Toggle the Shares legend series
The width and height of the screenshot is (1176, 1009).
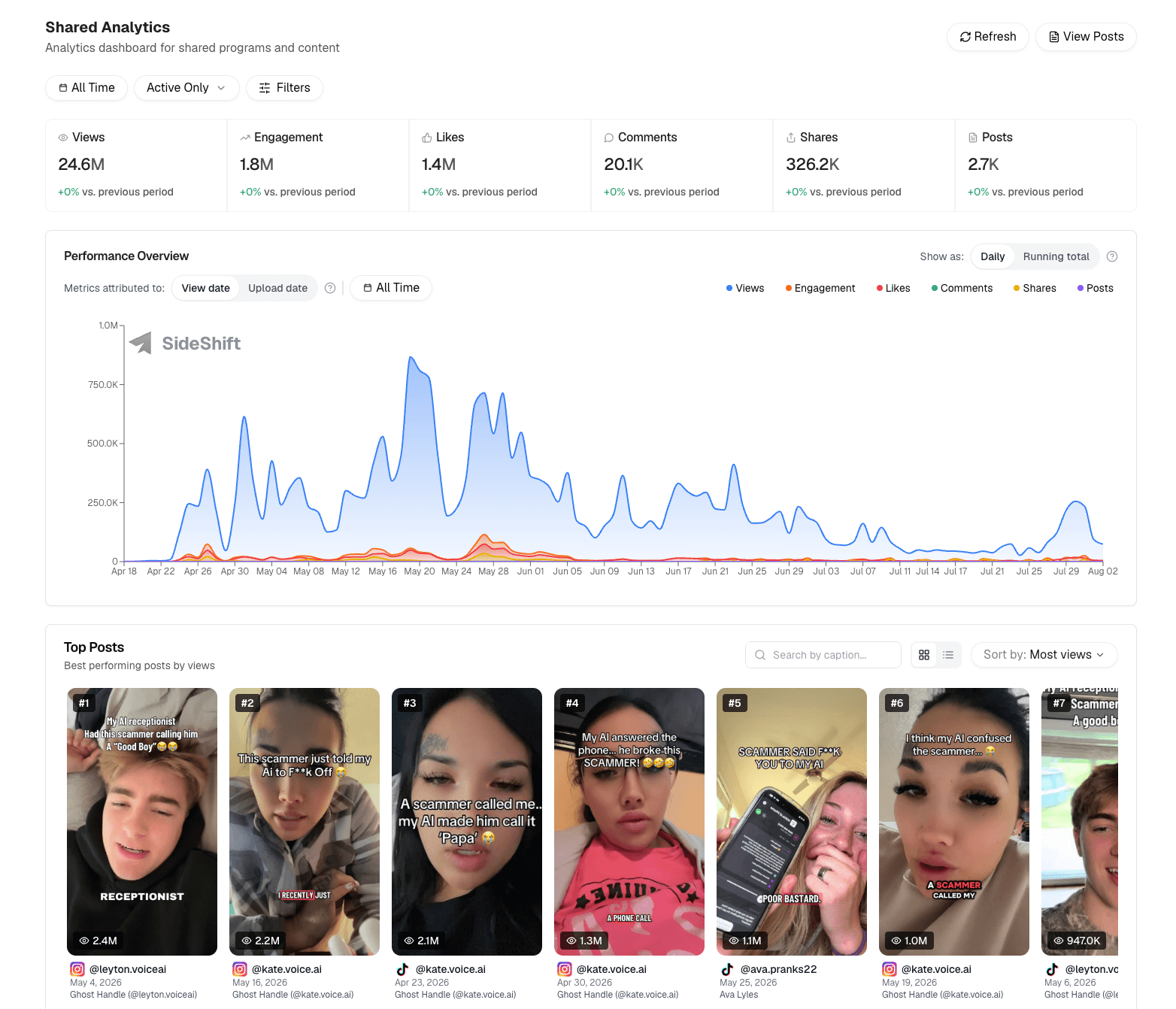click(1035, 288)
